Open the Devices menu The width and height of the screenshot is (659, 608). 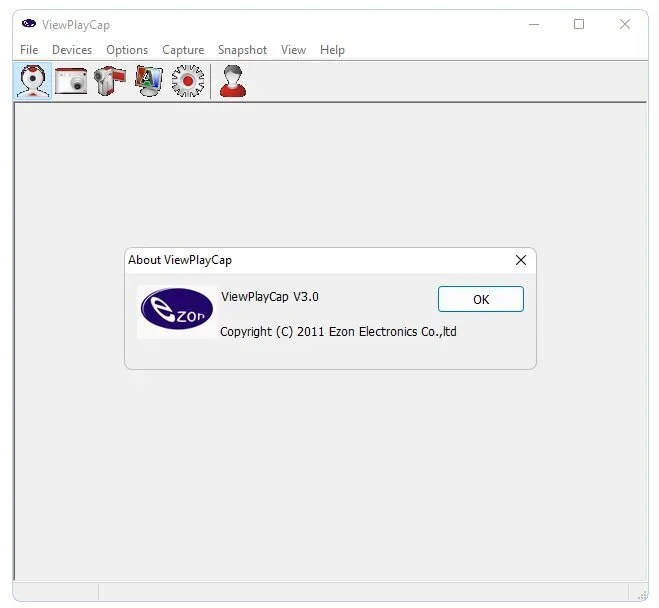[x=72, y=50]
